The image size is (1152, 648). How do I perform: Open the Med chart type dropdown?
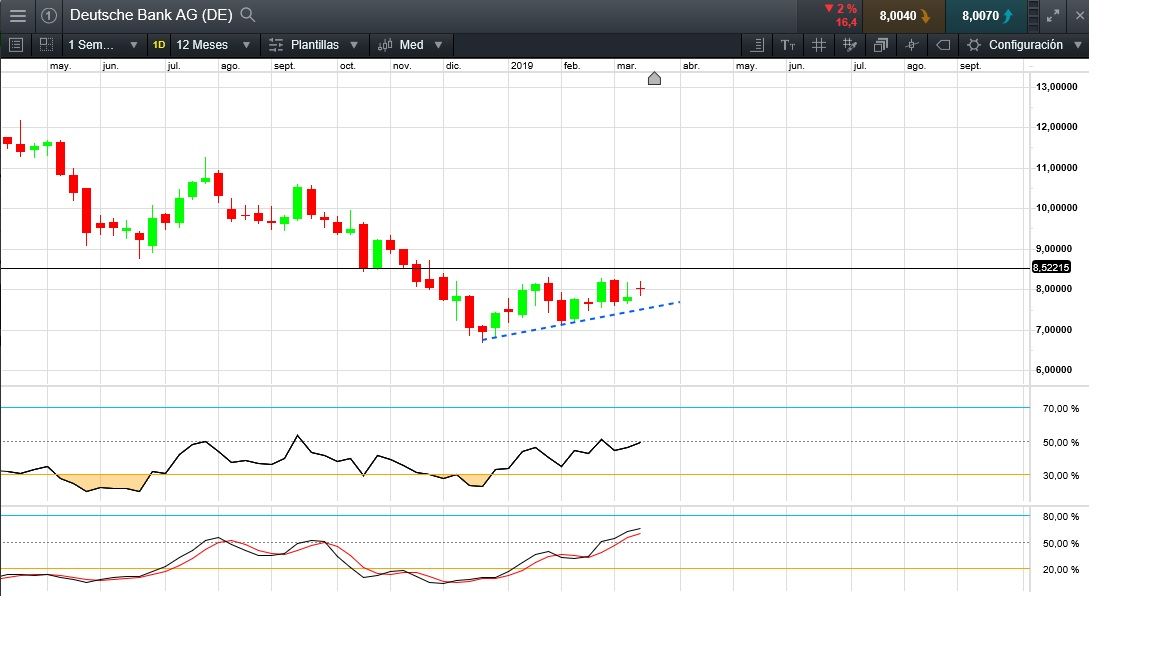(411, 45)
